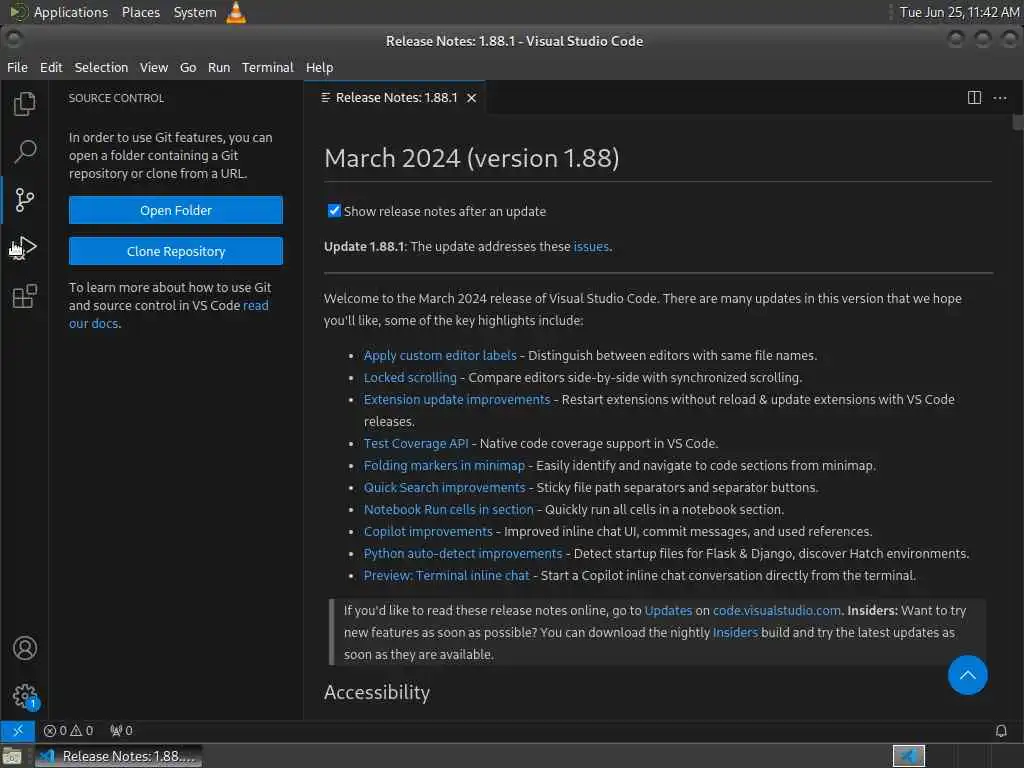1024x768 pixels.
Task: Click the date and time clock
Action: click(959, 12)
